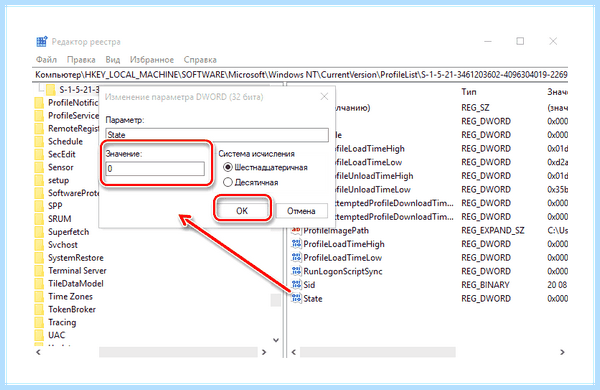Image resolution: width=600 pixels, height=390 pixels.
Task: Click the ProfileLoadTimeLow DWORD icon above RunLogonScriptSync
Action: coord(296,258)
